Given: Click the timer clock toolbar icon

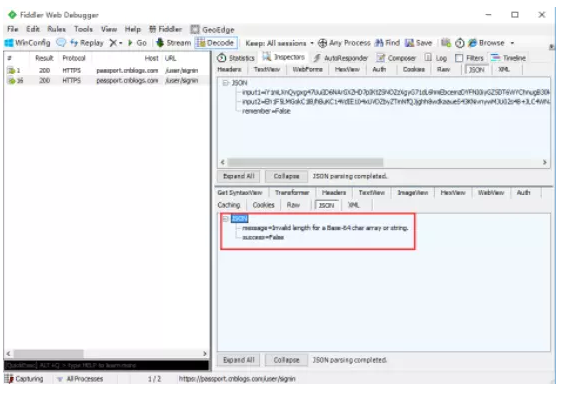Looking at the screenshot, I should tap(459, 43).
